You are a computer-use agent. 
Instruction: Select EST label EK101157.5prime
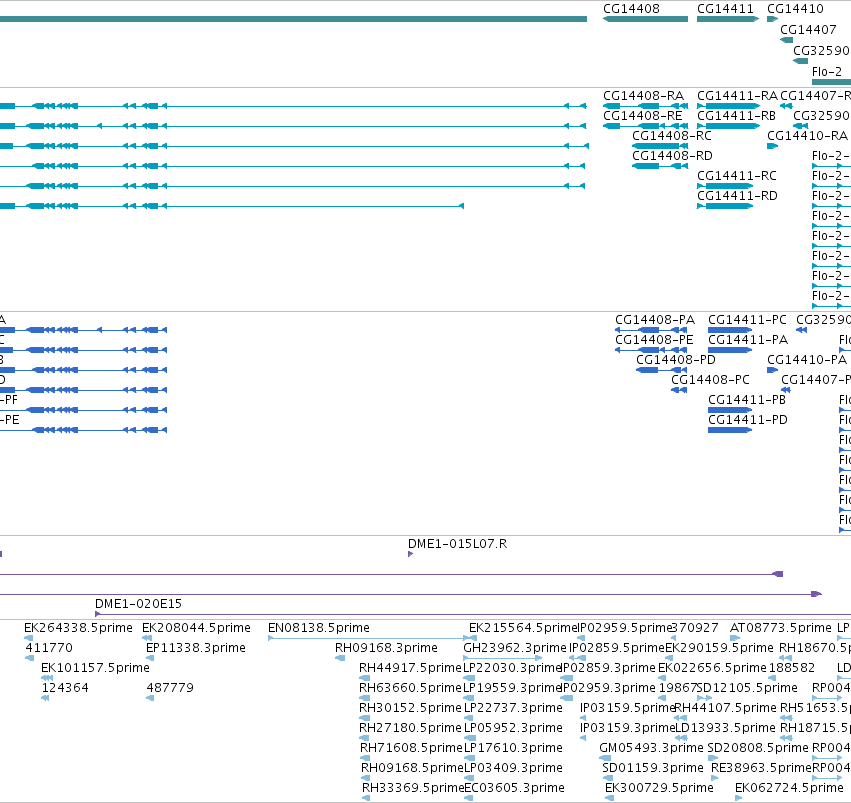pos(96,668)
